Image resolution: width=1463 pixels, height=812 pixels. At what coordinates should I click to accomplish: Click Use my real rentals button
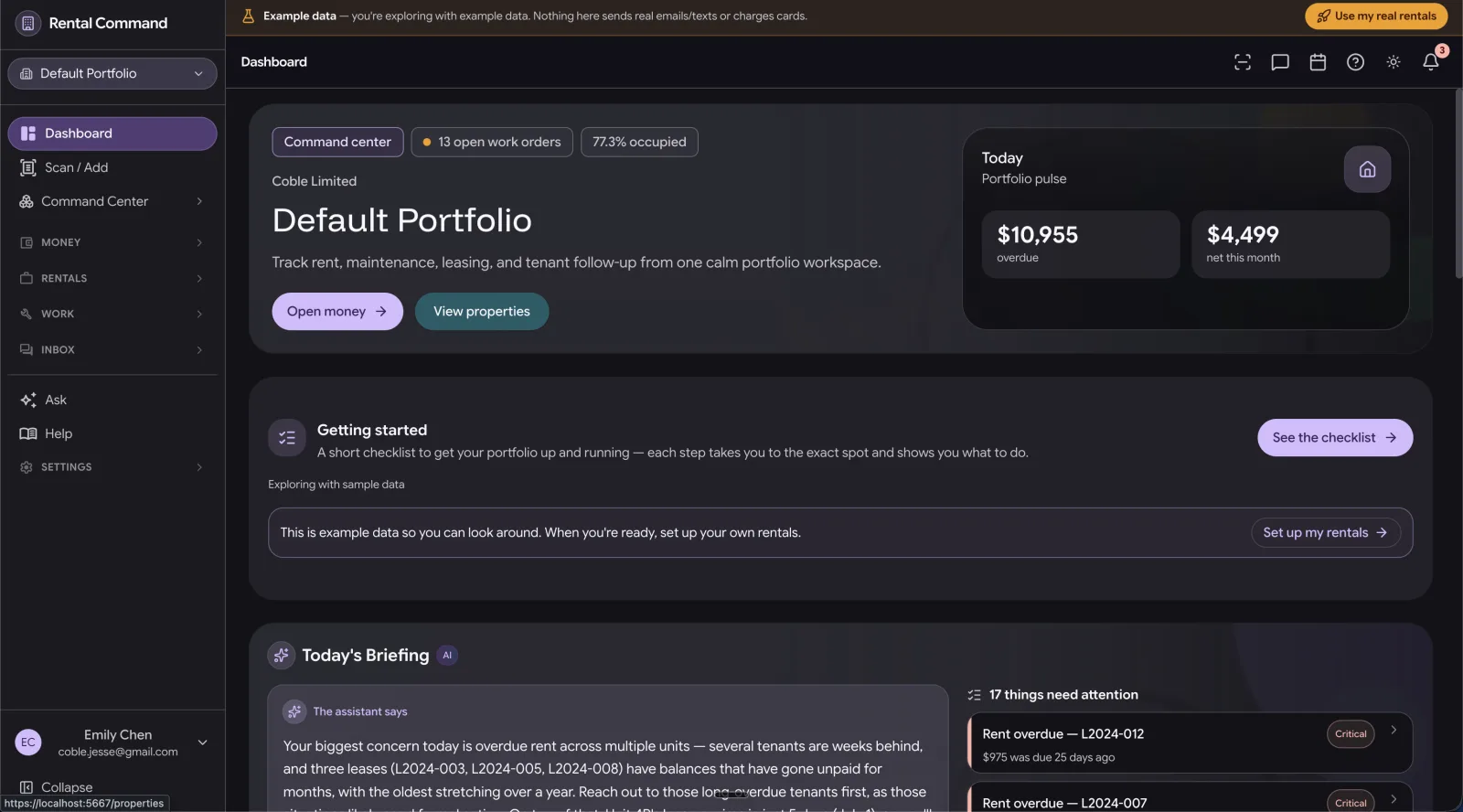pyautogui.click(x=1376, y=16)
